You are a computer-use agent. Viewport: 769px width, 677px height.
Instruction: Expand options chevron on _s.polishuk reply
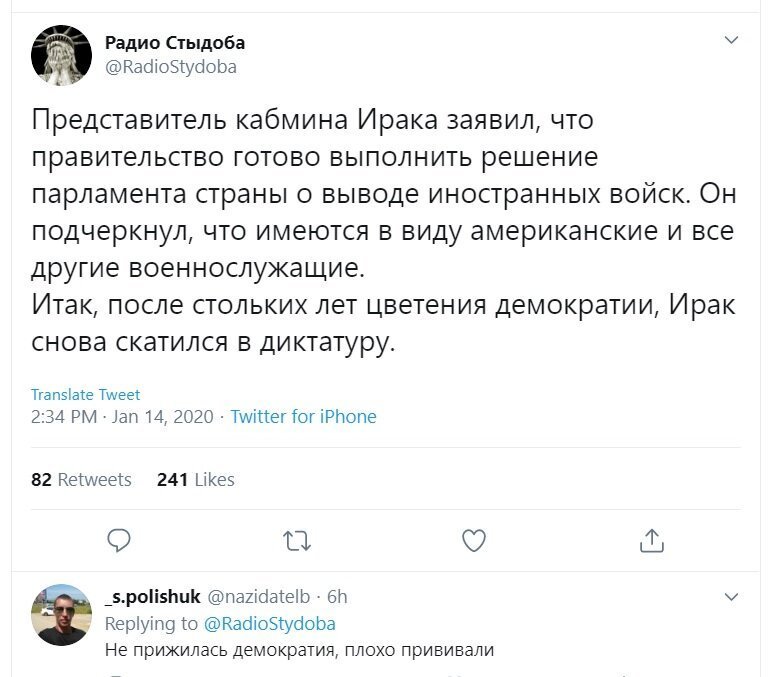pos(731,597)
